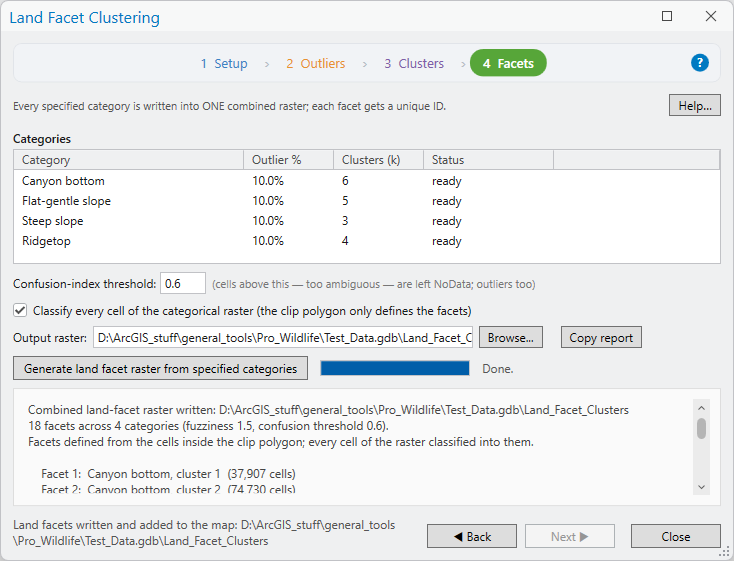Open the blue question mark help icon
This screenshot has width=734, height=561.
coord(699,63)
